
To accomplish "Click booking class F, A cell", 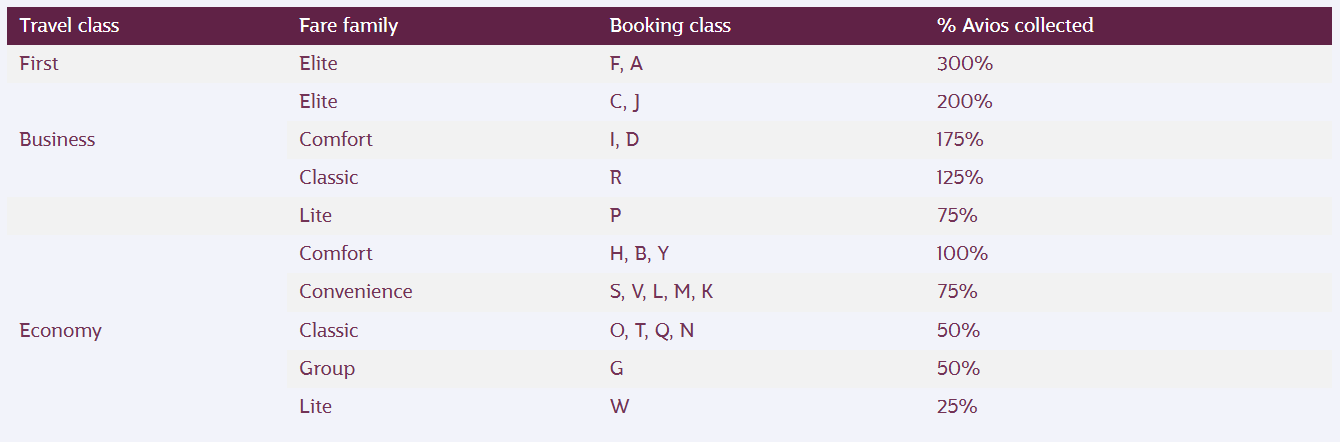I will 626,64.
